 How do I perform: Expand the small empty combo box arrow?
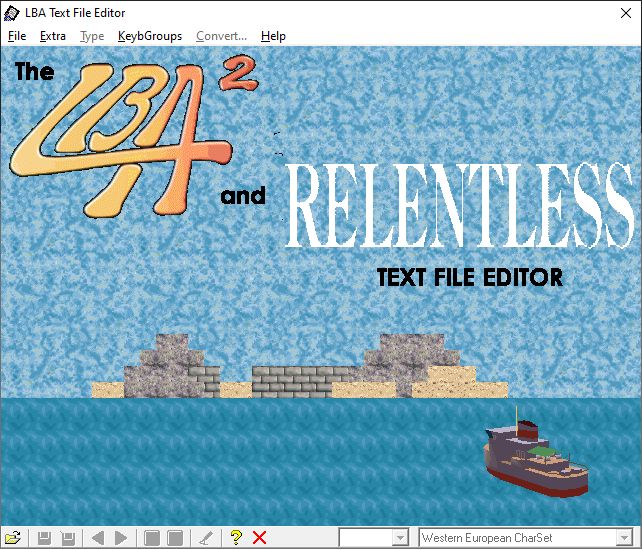[400, 538]
